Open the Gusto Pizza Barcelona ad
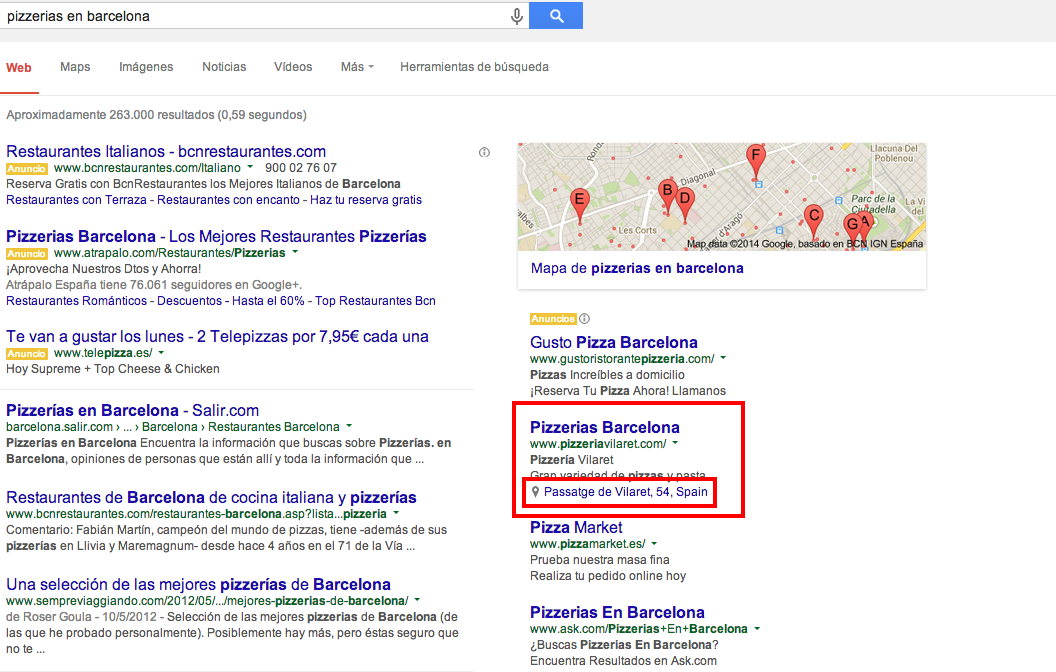Viewport: 1056px width, 672px height. (614, 342)
